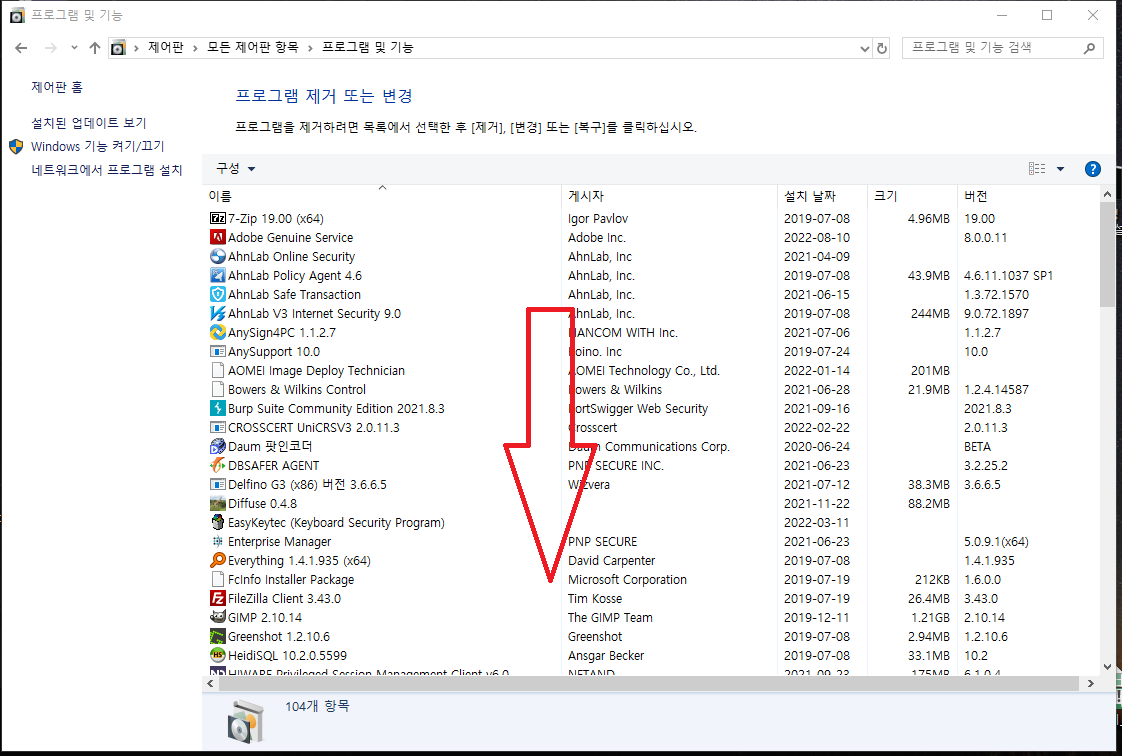Click the blue help question mark
This screenshot has height=756, width=1122.
point(1092,168)
